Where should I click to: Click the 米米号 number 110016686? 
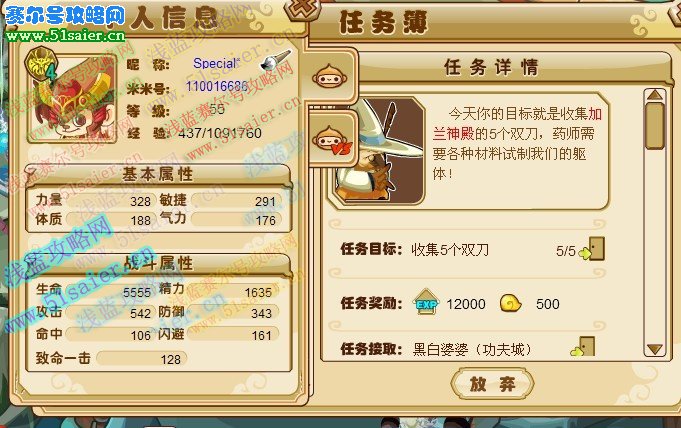click(217, 86)
